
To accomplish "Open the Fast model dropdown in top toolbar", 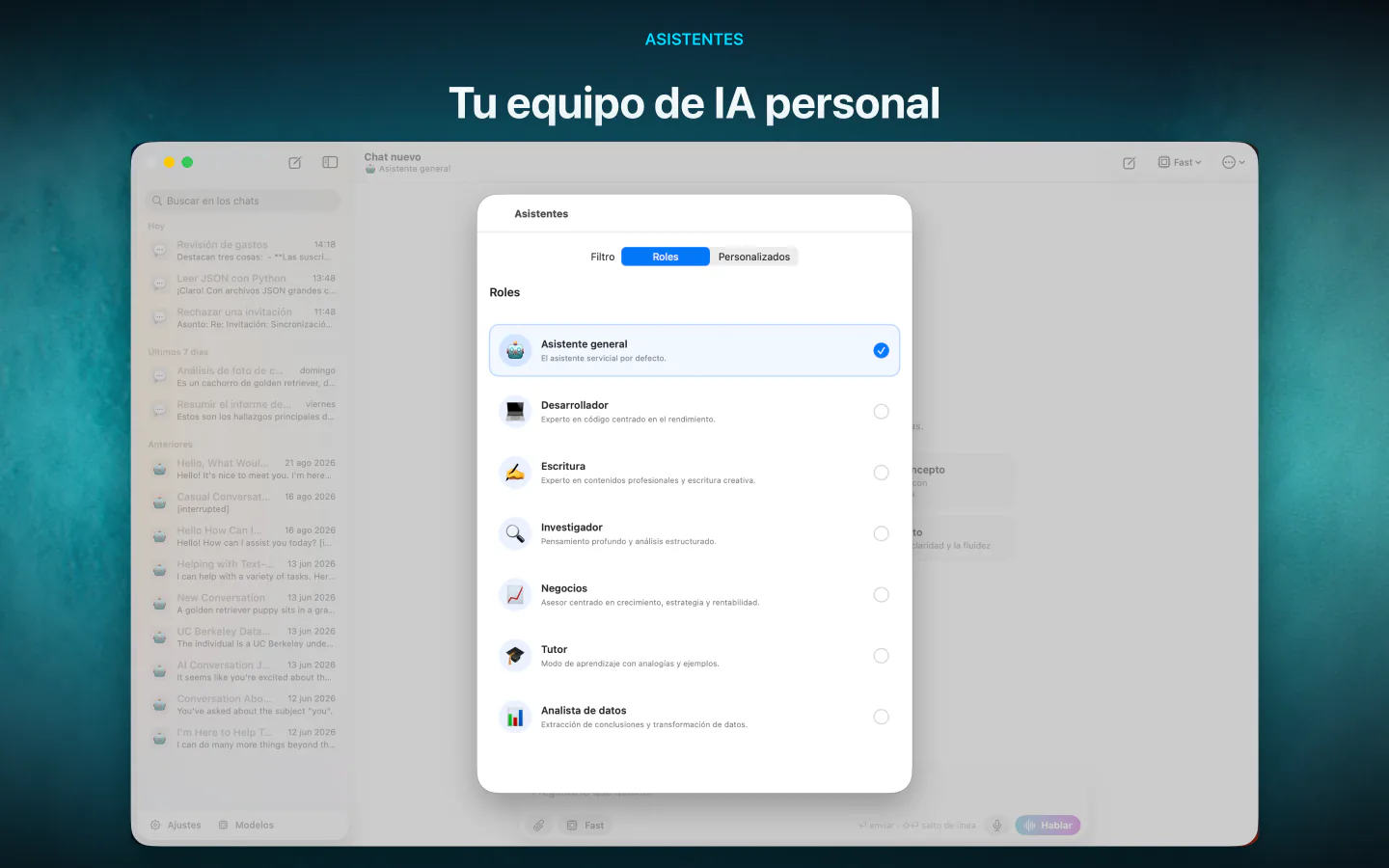I will 1180,163.
